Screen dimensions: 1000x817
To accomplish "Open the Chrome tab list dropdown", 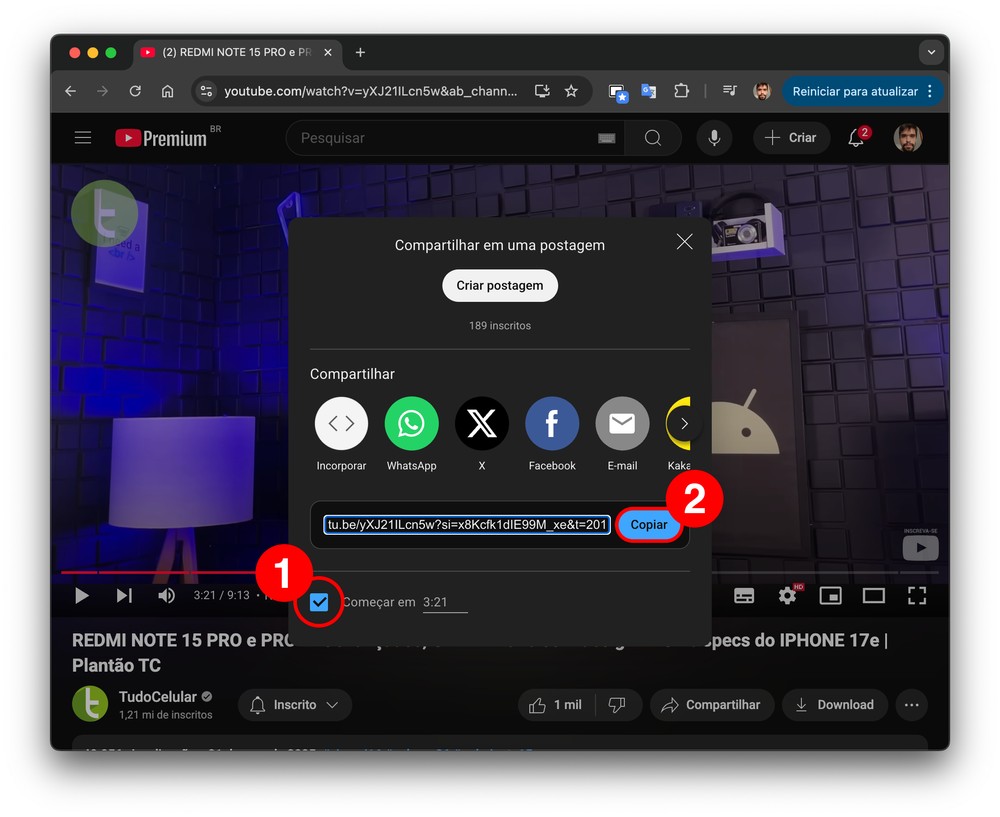I will (931, 52).
